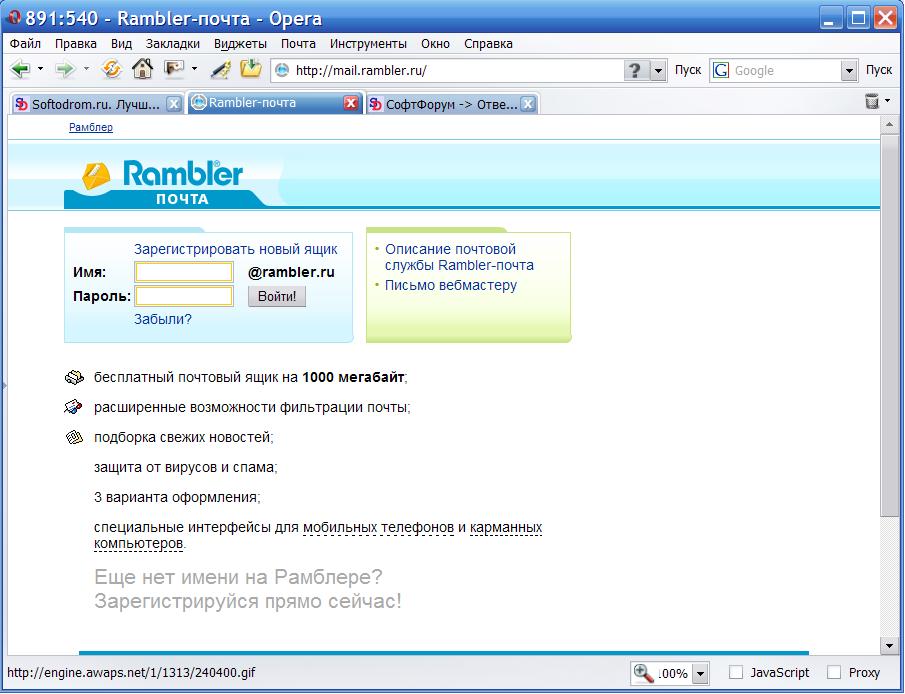The image size is (905, 694).
Task: Click the filter icon beside фильтрации почты
Action: (x=73, y=407)
